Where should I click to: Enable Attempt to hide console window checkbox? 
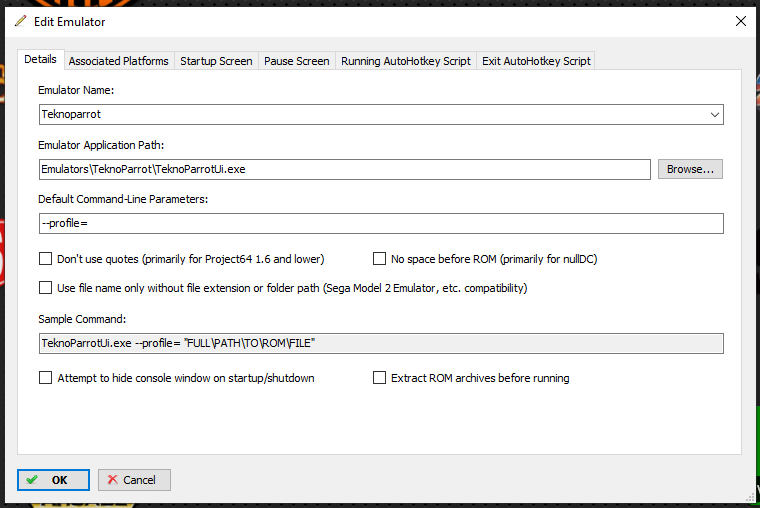click(46, 378)
